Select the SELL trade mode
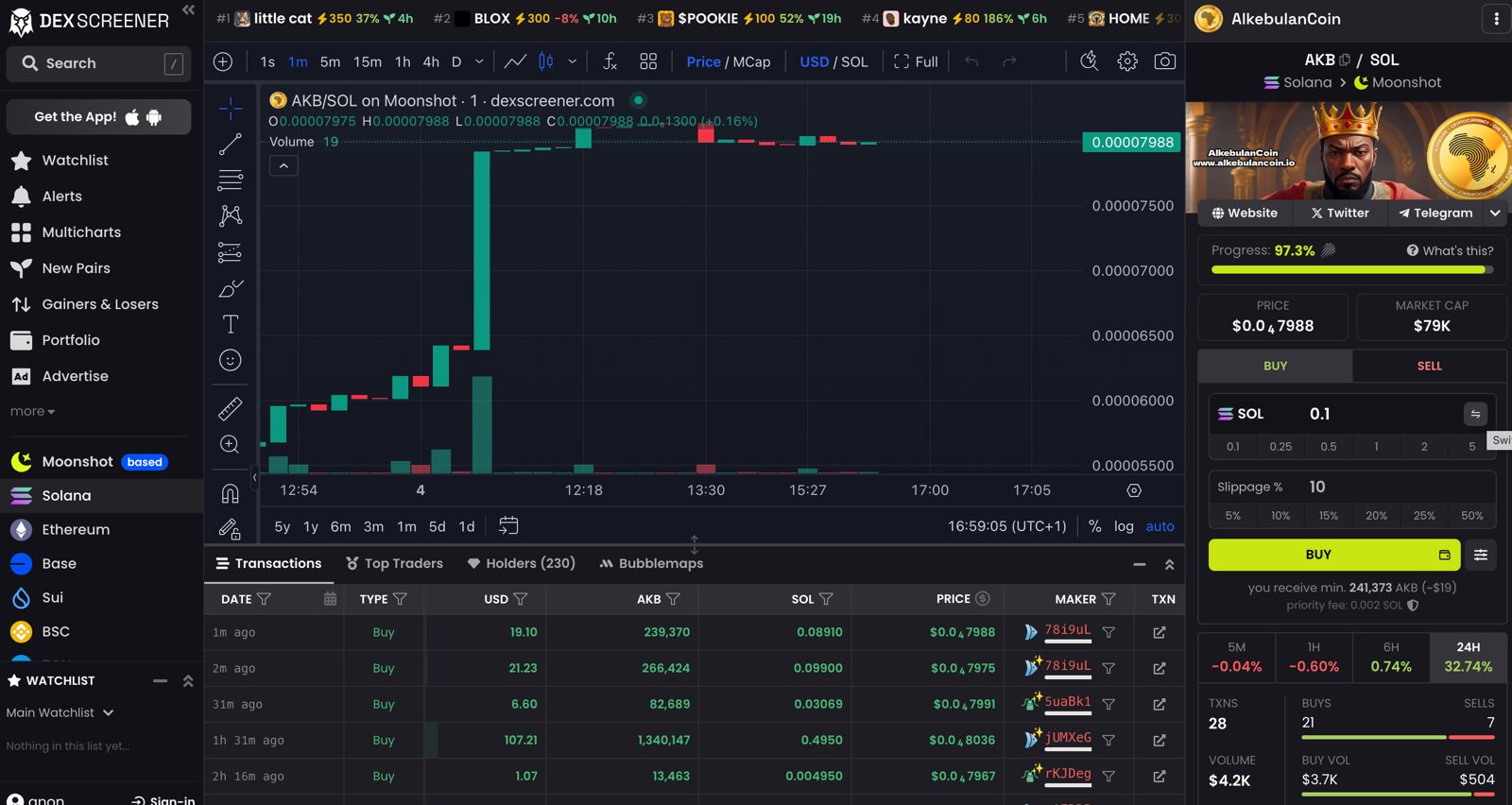 1429,366
